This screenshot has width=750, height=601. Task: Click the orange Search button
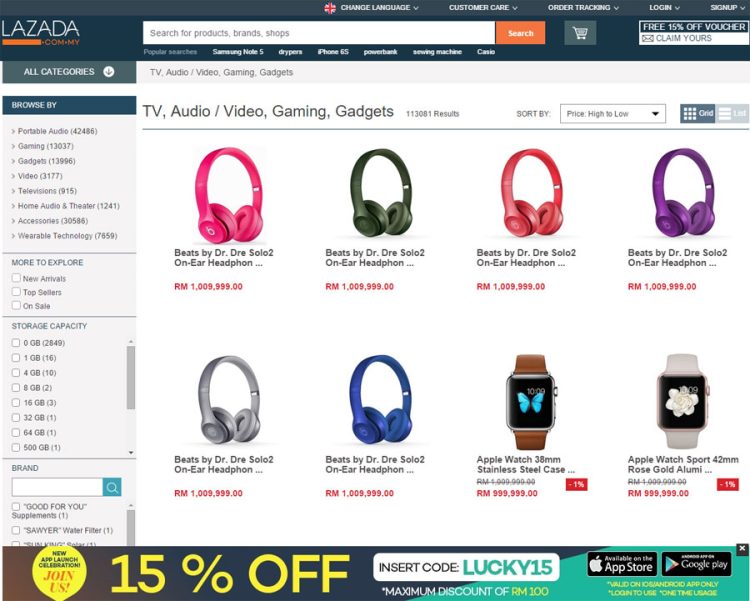pos(520,33)
